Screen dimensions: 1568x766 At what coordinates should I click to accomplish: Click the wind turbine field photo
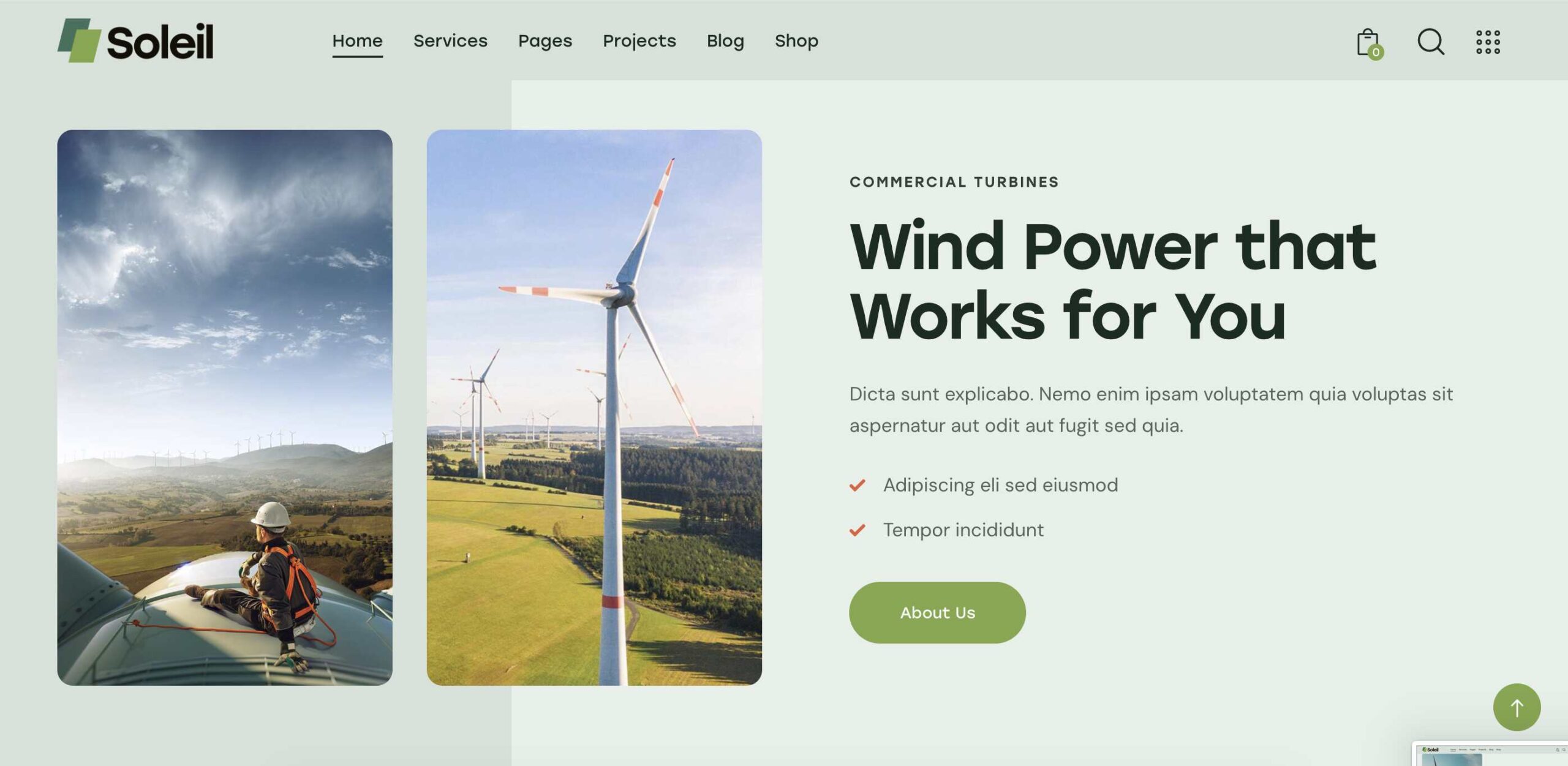(x=594, y=407)
